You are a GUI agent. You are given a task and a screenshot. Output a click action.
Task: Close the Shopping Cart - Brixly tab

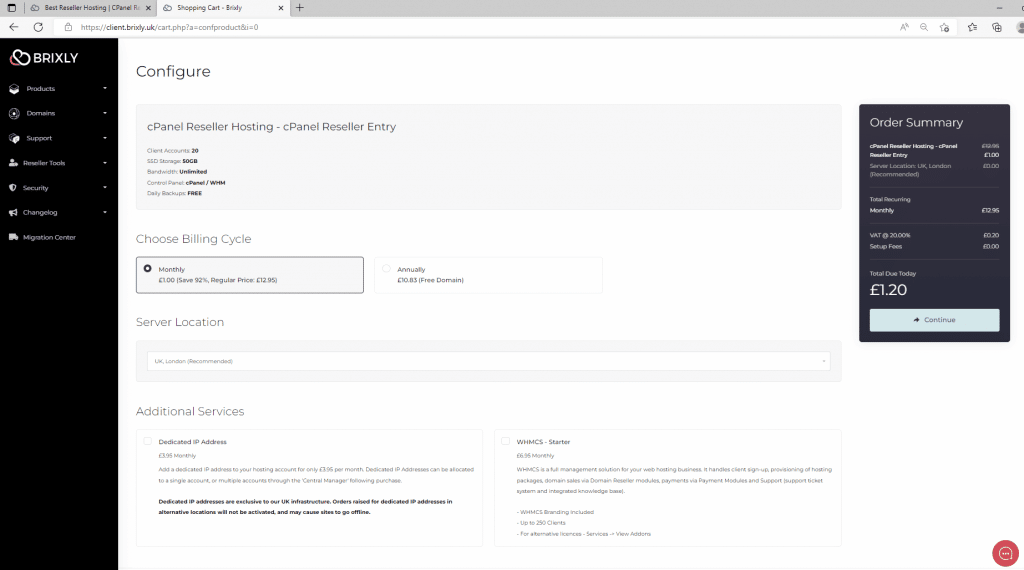pos(281,8)
